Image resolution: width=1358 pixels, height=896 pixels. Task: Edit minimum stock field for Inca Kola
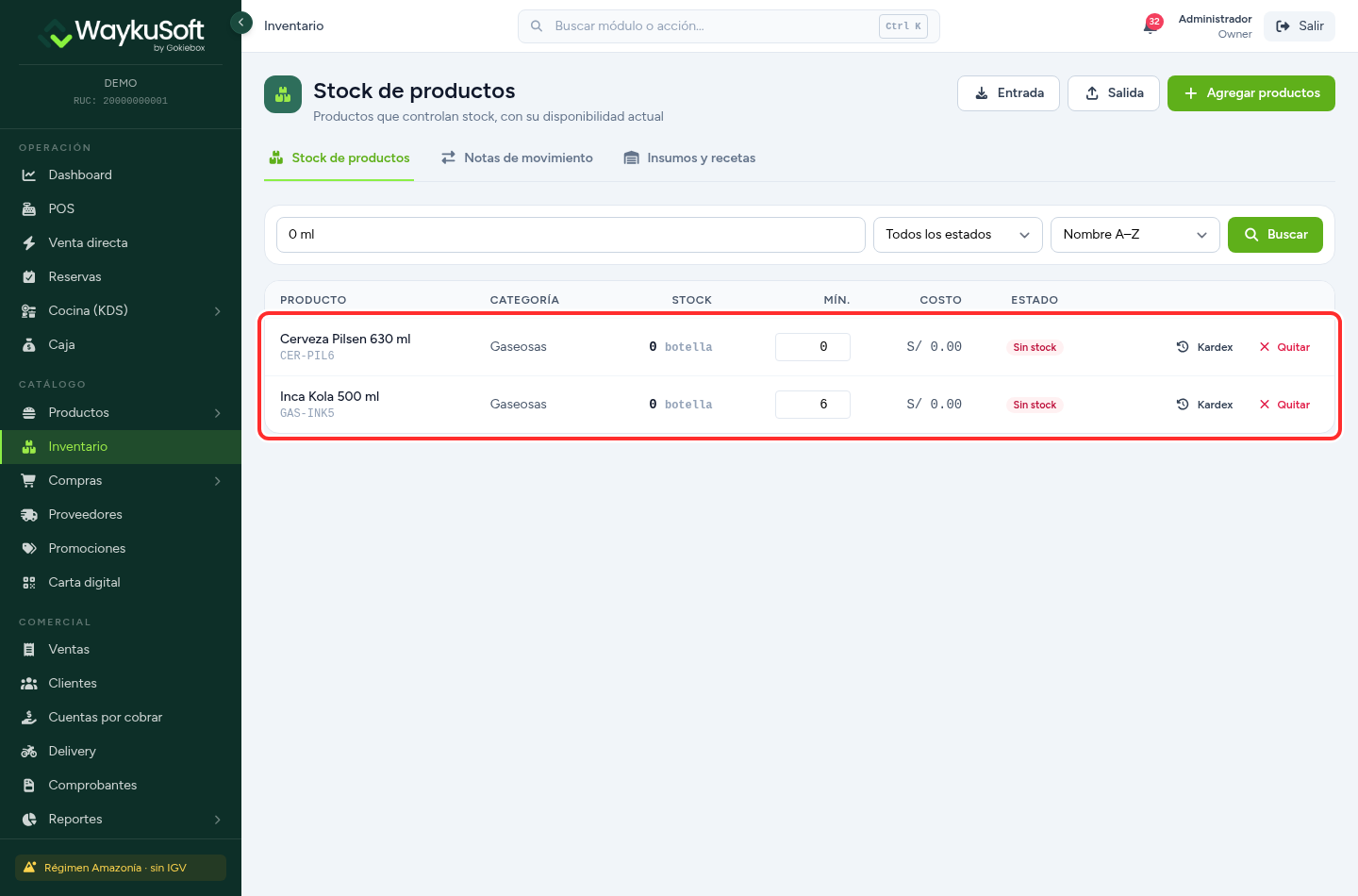(813, 405)
